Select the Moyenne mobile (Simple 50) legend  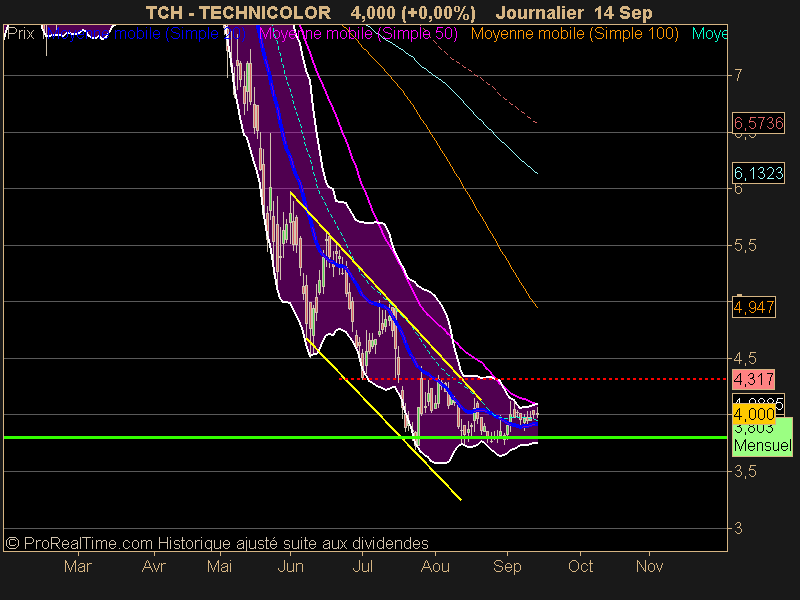pyautogui.click(x=359, y=34)
